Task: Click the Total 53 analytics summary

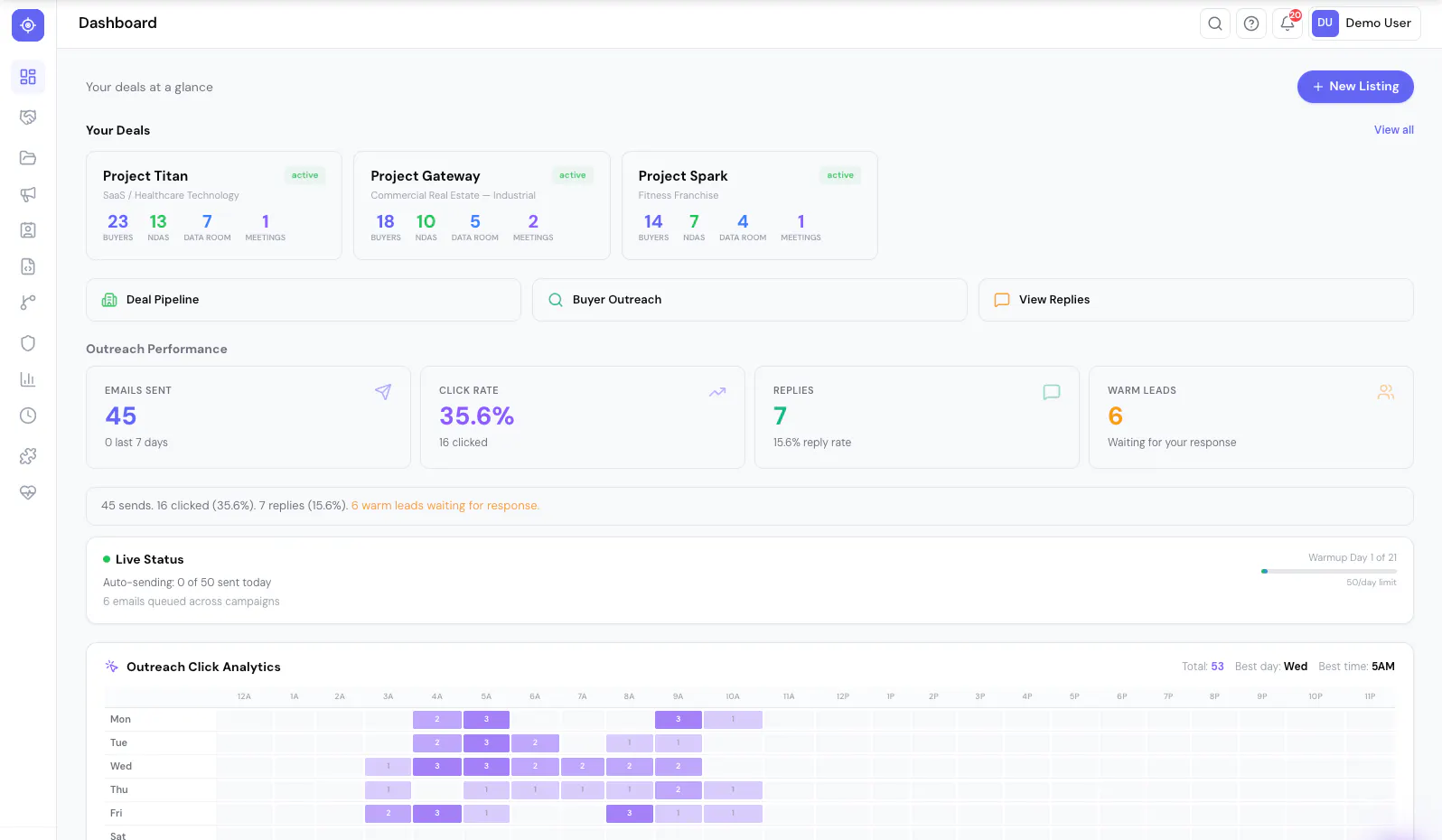Action: (x=1203, y=667)
